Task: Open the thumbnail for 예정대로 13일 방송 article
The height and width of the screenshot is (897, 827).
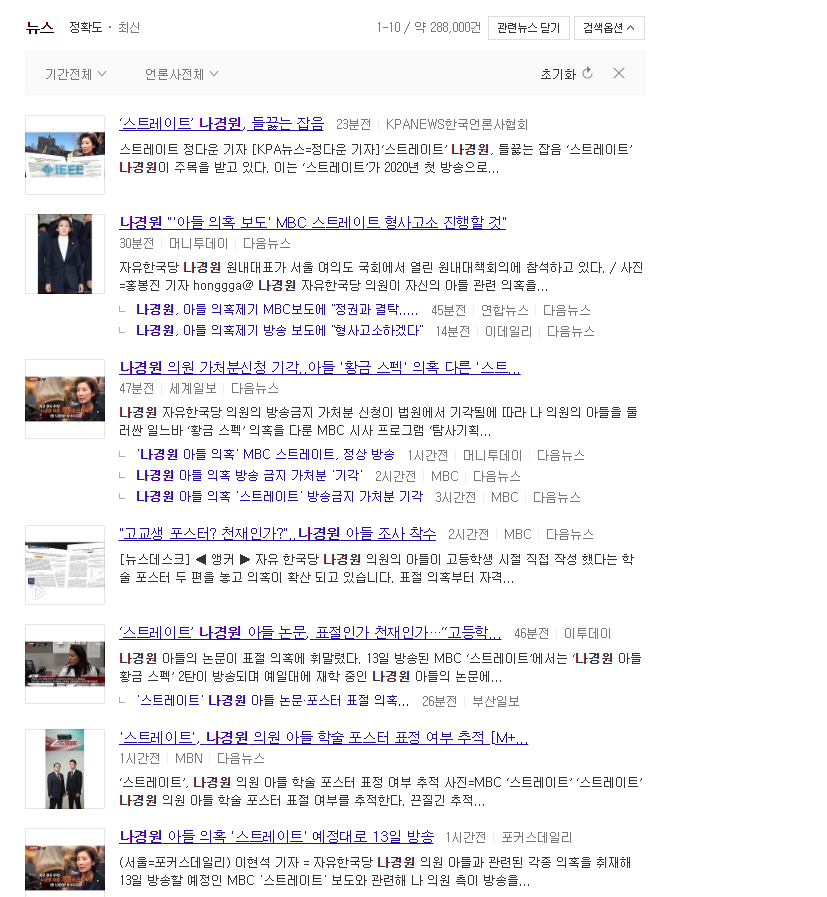Action: pyautogui.click(x=65, y=863)
